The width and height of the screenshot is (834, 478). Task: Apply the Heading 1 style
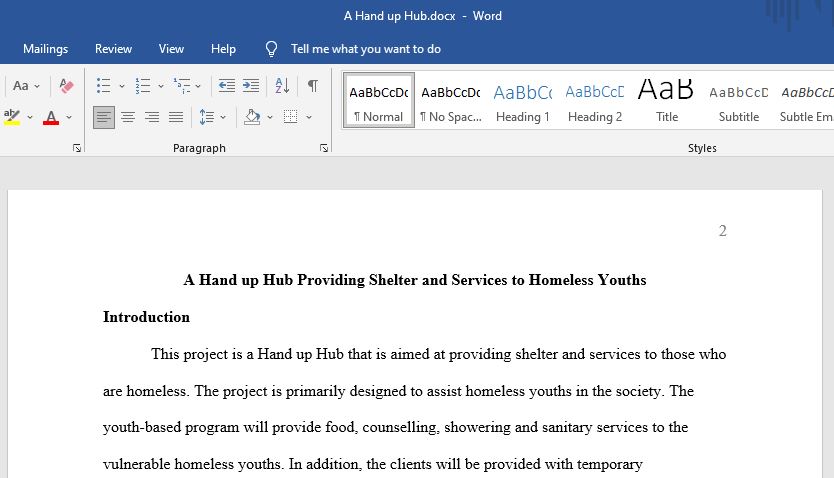(x=522, y=100)
